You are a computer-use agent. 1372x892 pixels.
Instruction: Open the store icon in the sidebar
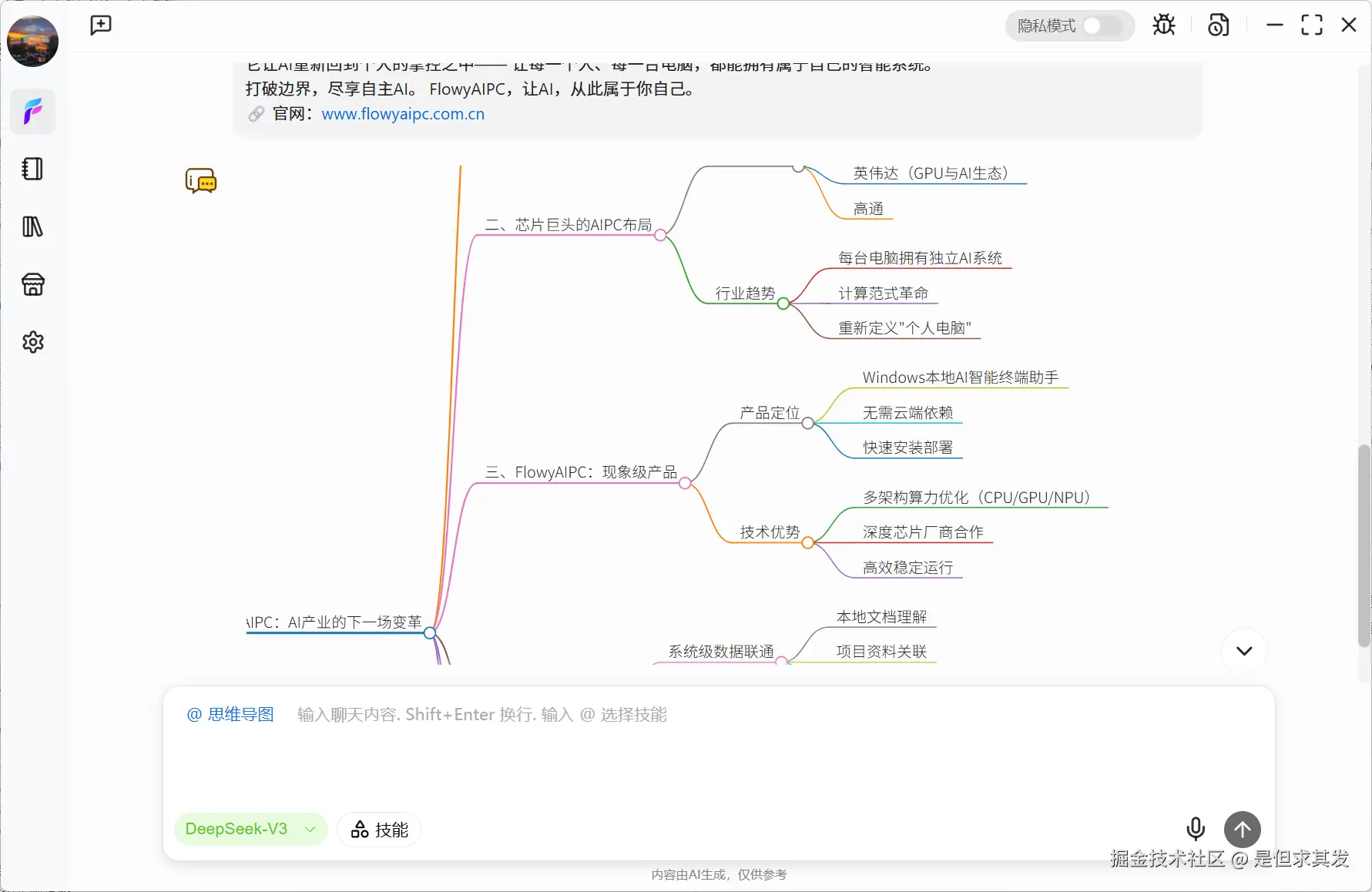pyautogui.click(x=32, y=284)
